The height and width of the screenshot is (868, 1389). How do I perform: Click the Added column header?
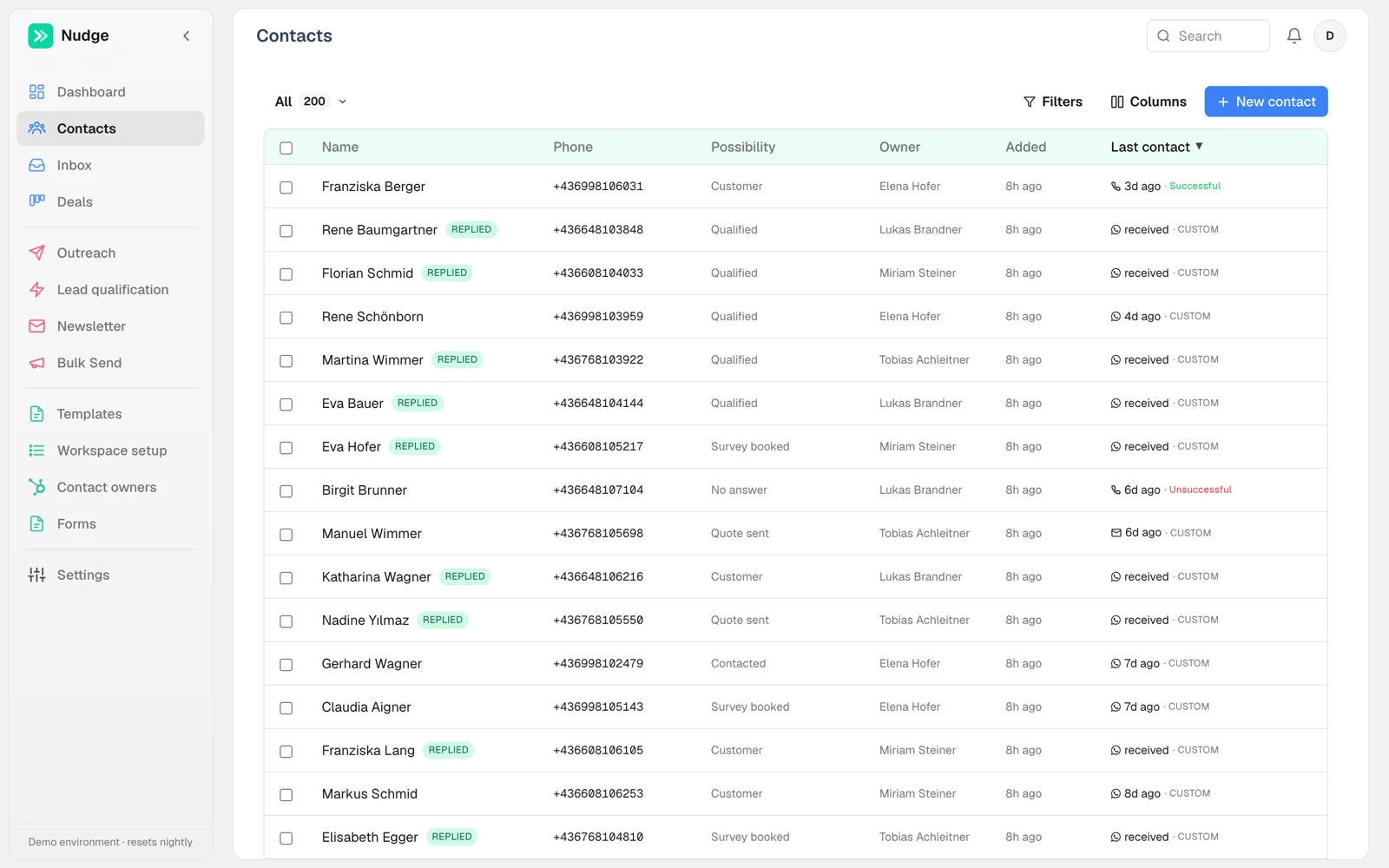pos(1025,147)
